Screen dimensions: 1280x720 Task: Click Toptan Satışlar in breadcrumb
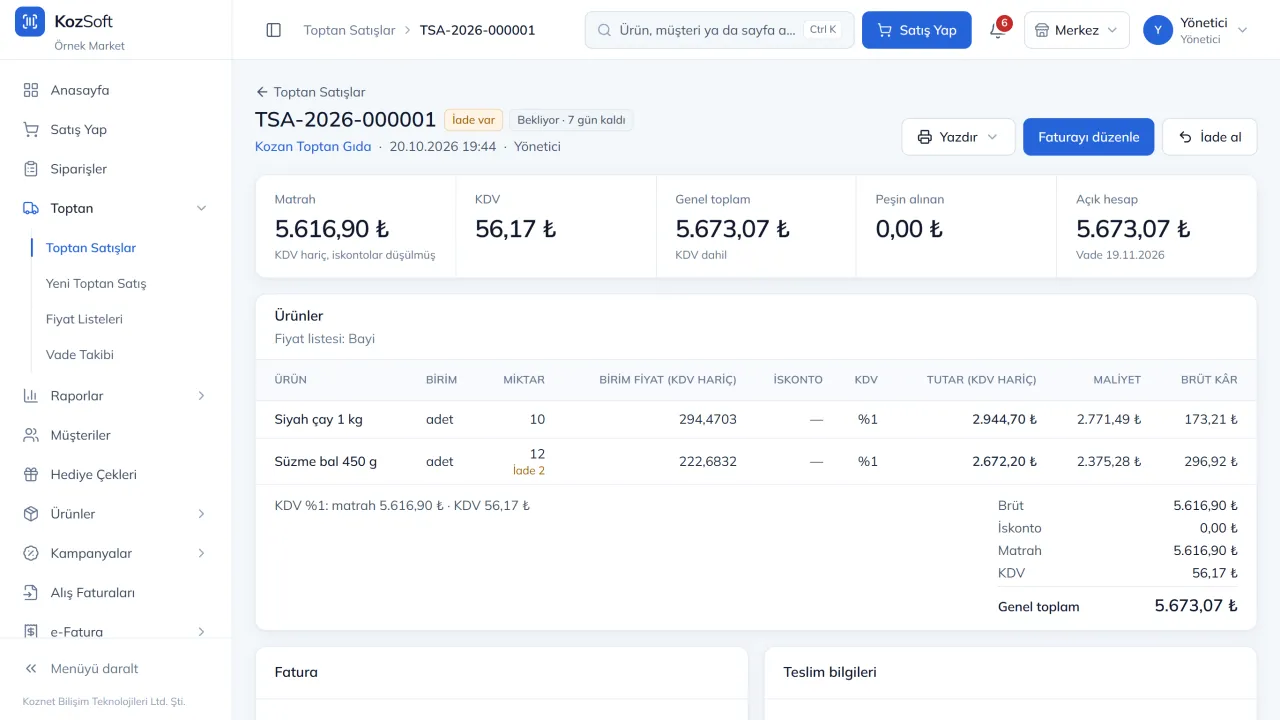349,30
